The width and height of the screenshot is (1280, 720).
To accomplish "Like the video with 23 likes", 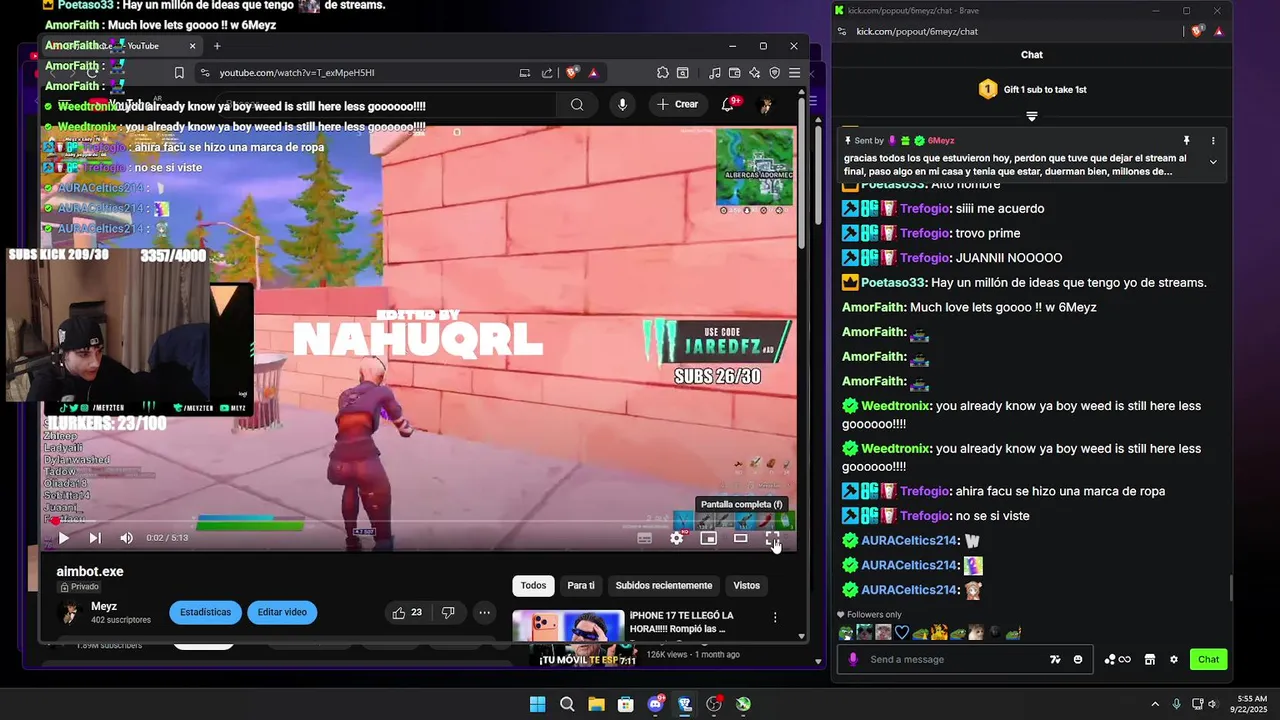I will pyautogui.click(x=408, y=612).
